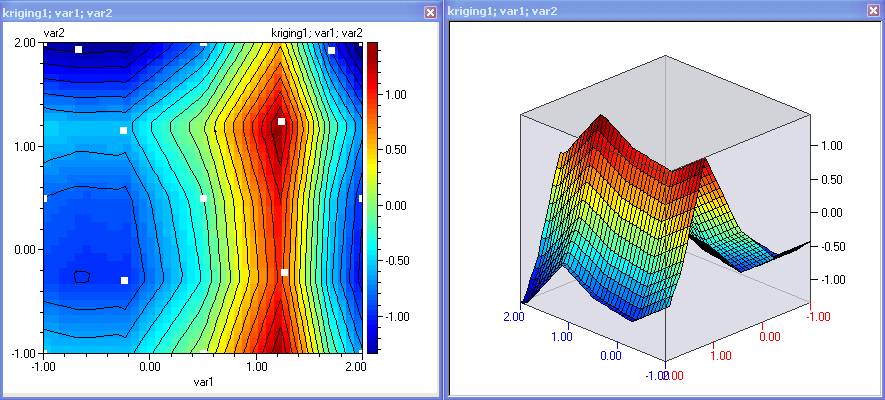Select the white data marker at the contour plot center

(203, 198)
